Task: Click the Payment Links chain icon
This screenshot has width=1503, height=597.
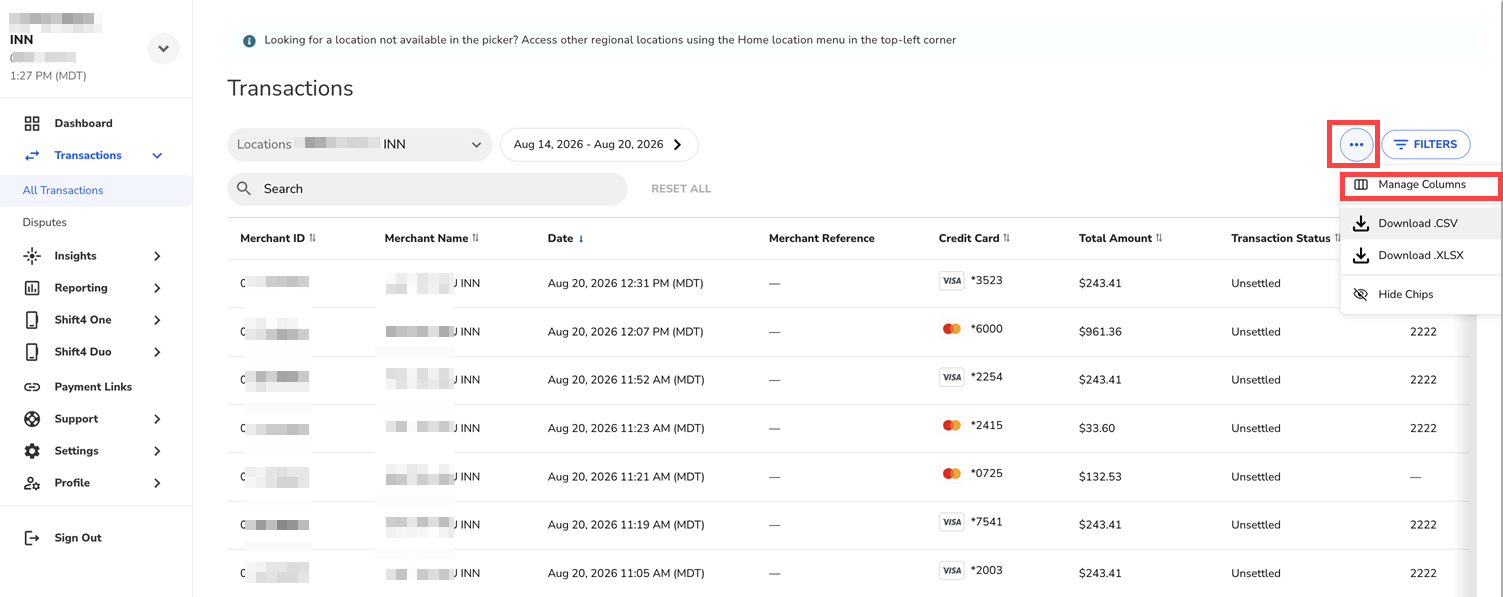Action: click(x=32, y=387)
